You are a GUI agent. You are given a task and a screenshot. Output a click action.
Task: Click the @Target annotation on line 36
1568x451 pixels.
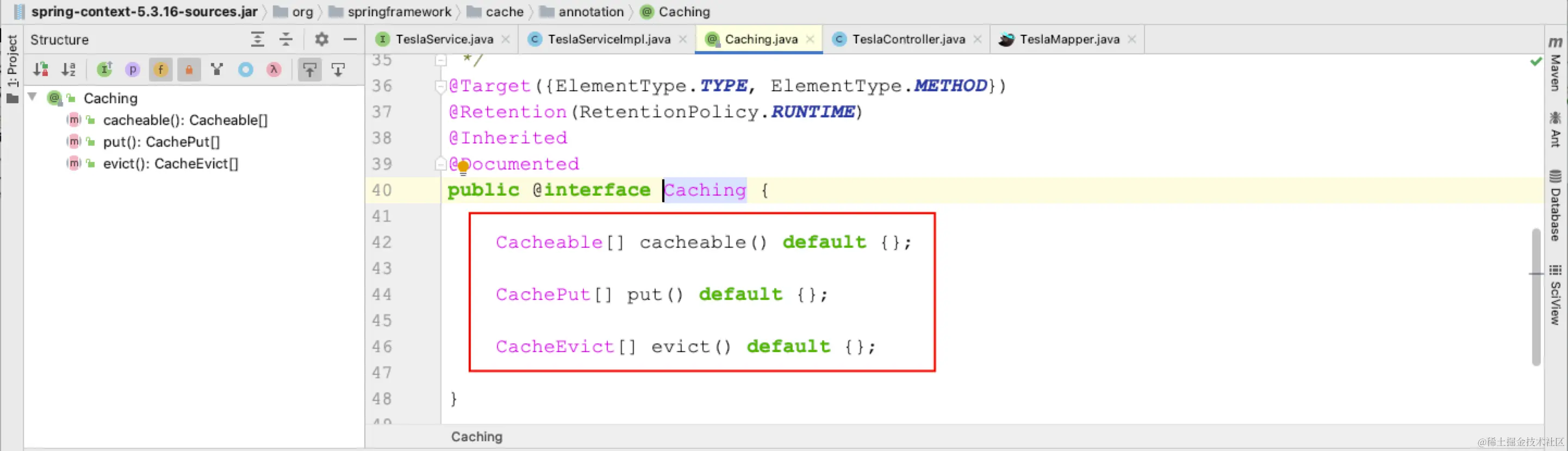point(489,86)
